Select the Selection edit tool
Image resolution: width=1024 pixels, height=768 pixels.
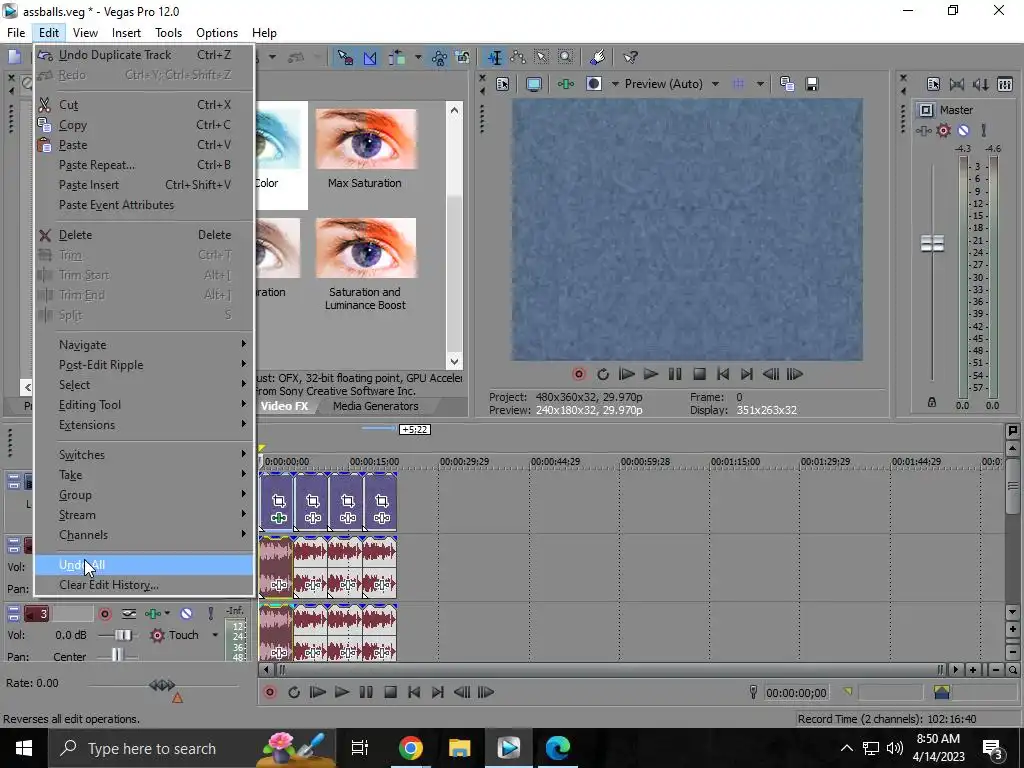541,57
